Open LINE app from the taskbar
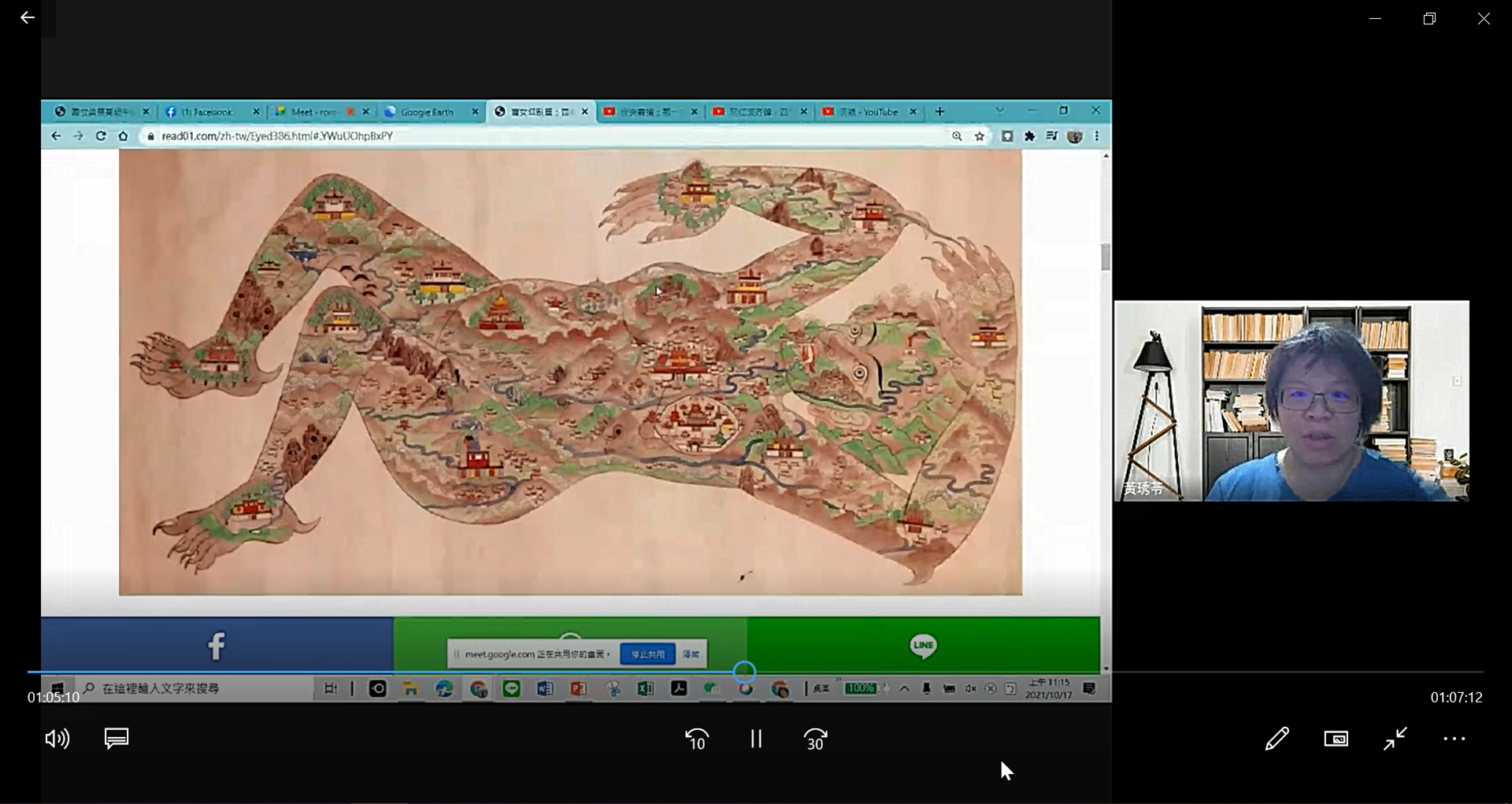 tap(511, 688)
